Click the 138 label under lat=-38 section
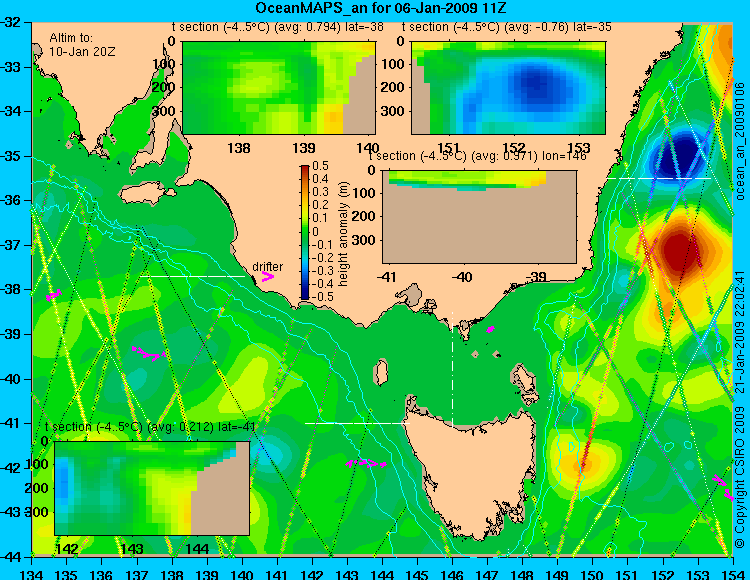Screen dimensions: 750x580 (239, 148)
